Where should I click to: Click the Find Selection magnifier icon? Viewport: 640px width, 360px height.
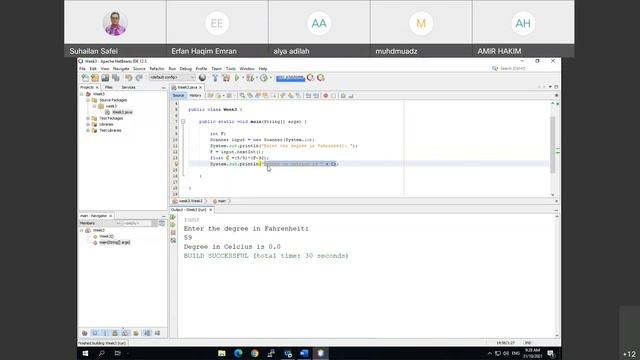242,96
